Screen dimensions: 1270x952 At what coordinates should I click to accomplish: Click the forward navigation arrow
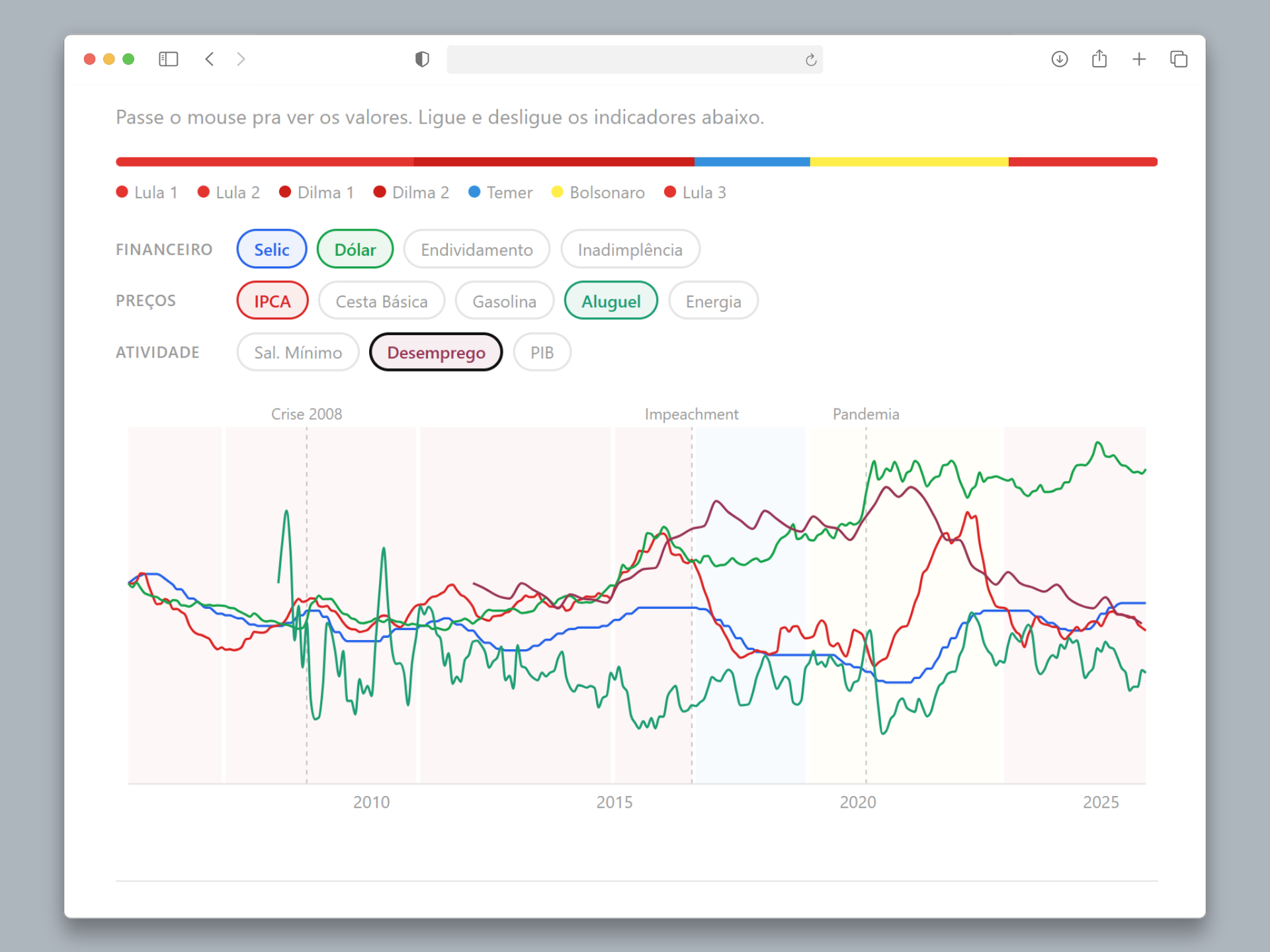pyautogui.click(x=241, y=59)
